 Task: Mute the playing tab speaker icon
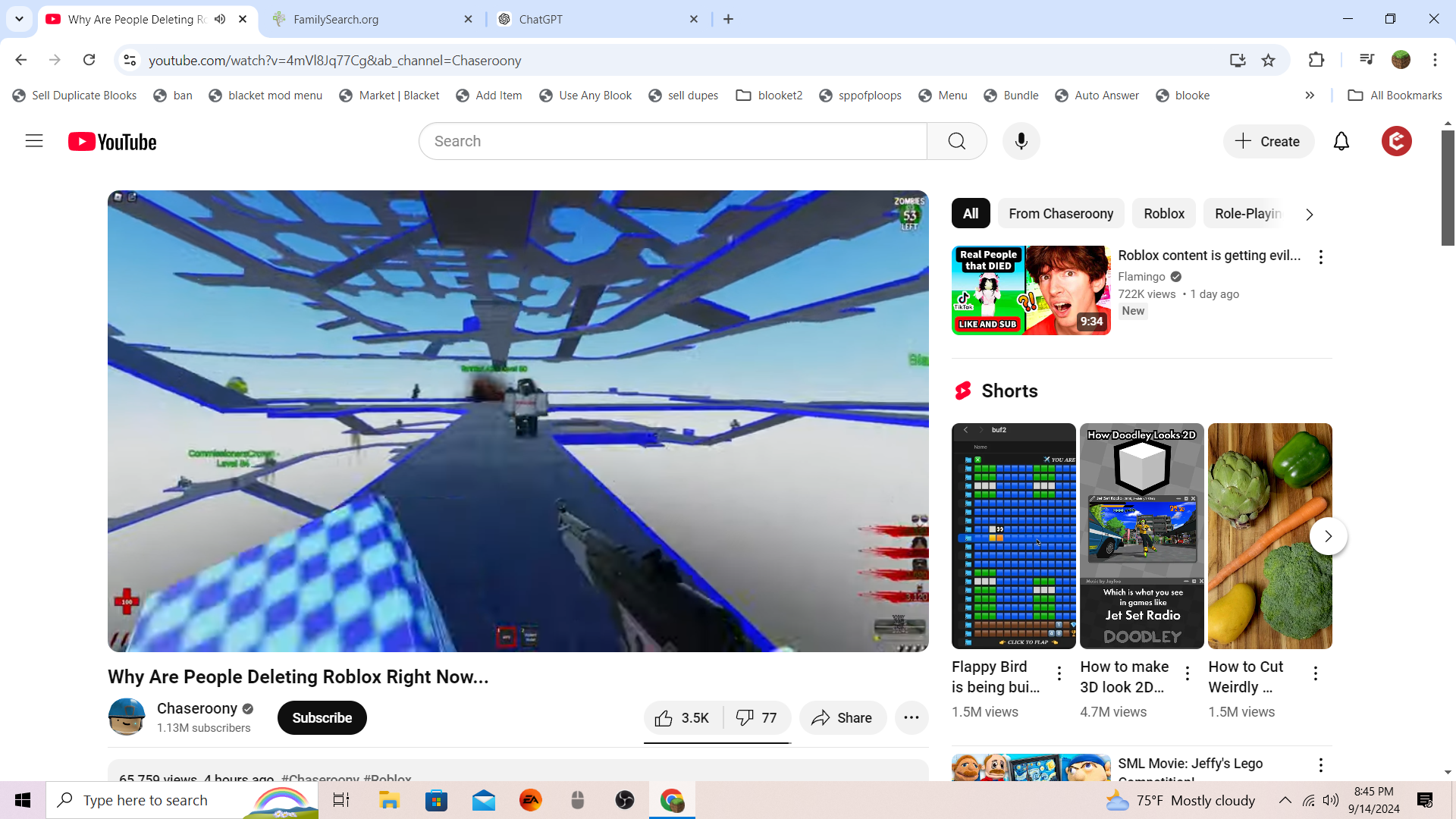pos(220,19)
